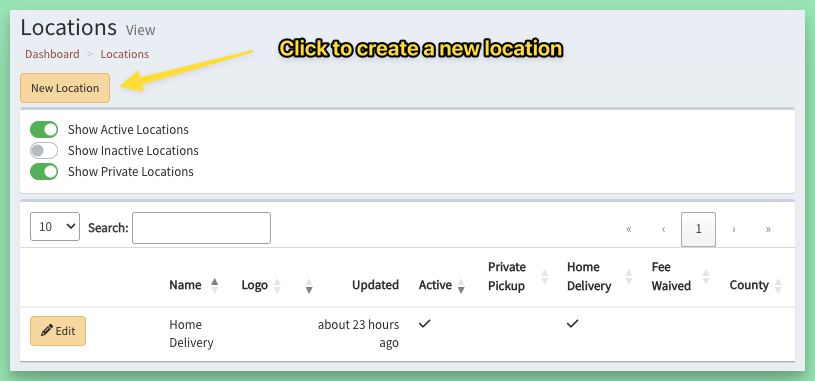Jump to first page of results
Image resolution: width=815 pixels, height=381 pixels.
629,229
